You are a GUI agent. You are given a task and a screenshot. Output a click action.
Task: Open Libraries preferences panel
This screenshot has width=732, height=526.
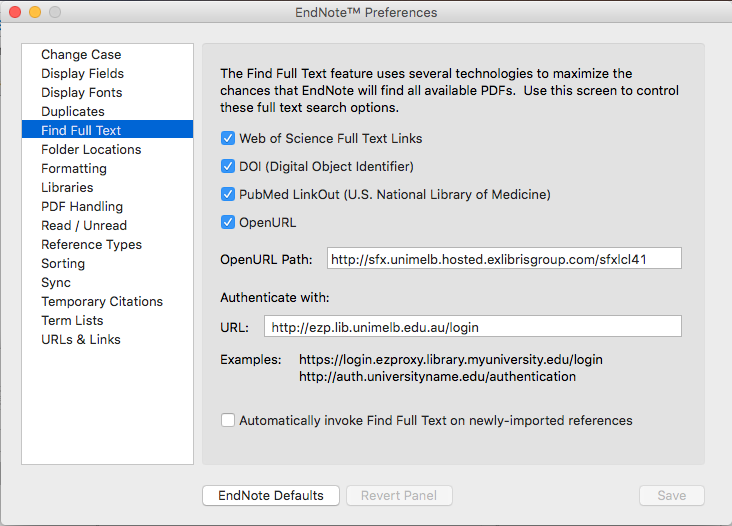(x=67, y=188)
